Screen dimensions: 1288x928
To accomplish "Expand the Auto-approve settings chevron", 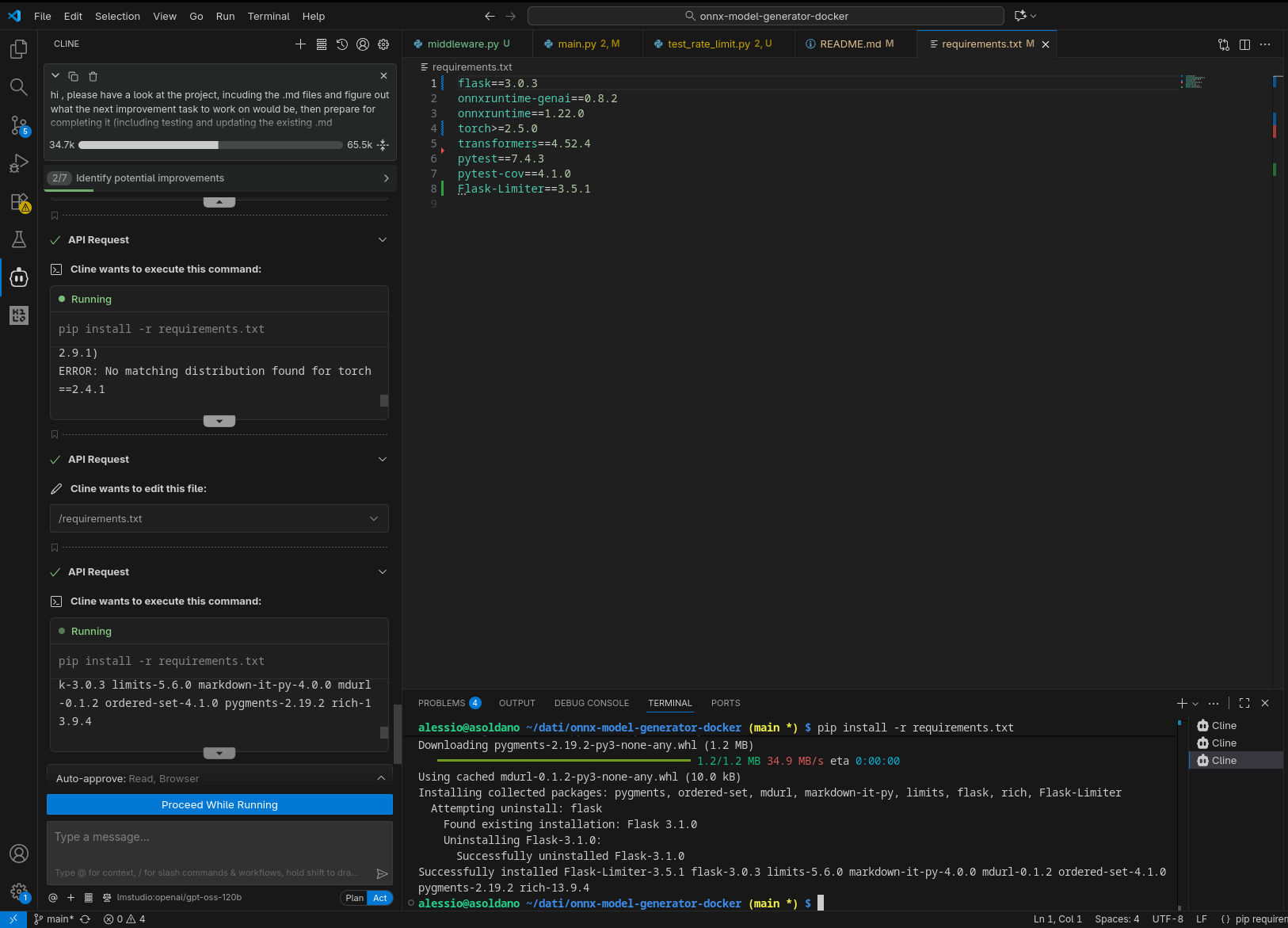I will (x=381, y=778).
